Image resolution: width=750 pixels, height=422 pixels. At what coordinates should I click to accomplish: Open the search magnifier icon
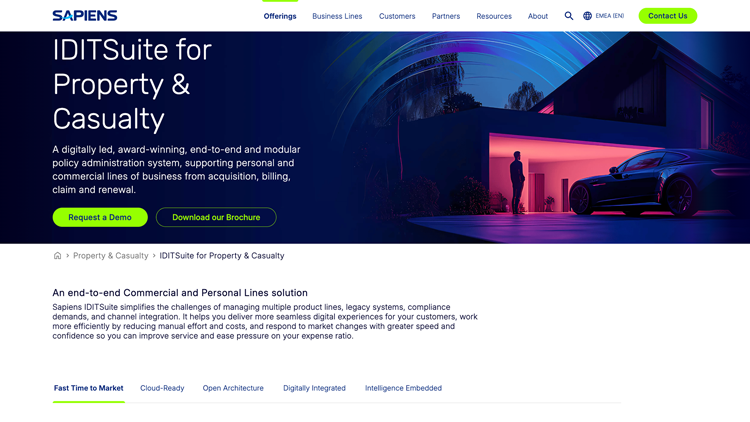(568, 16)
